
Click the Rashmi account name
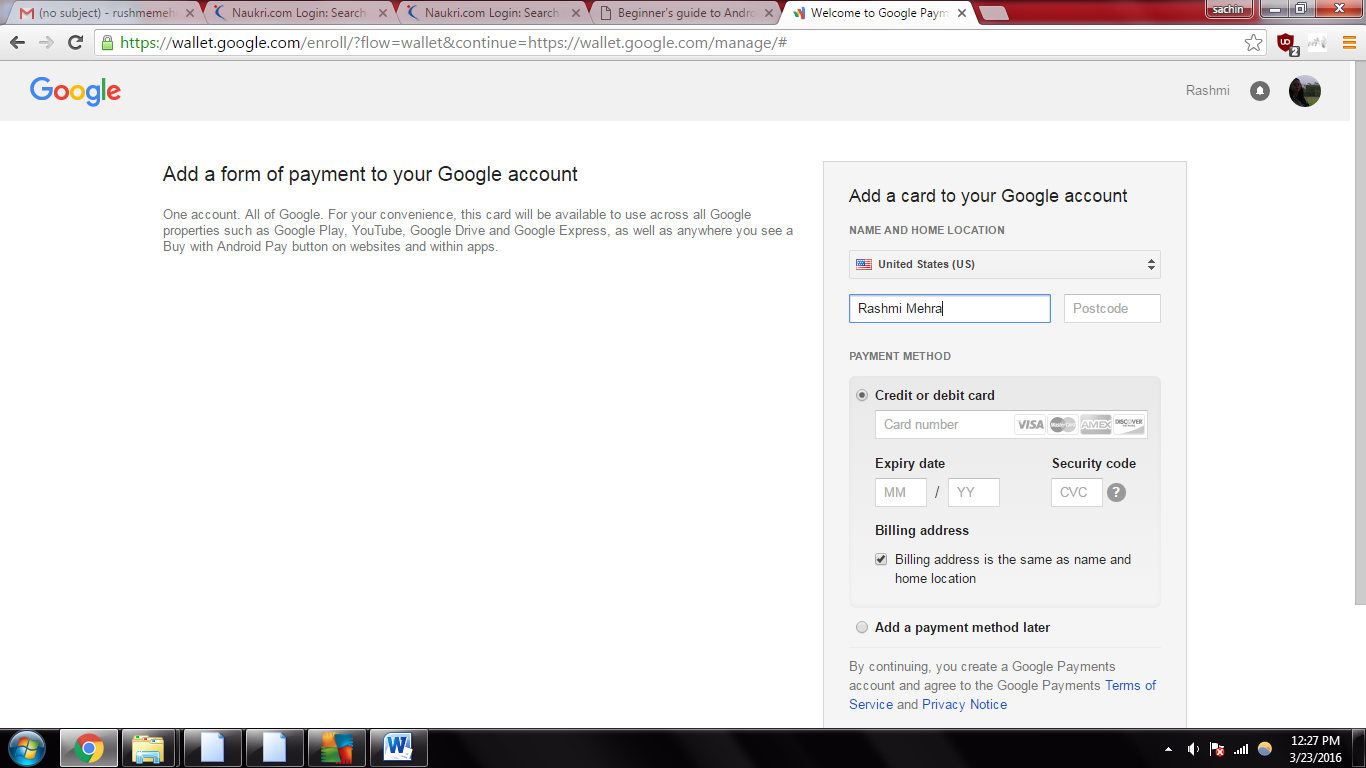pos(1207,91)
